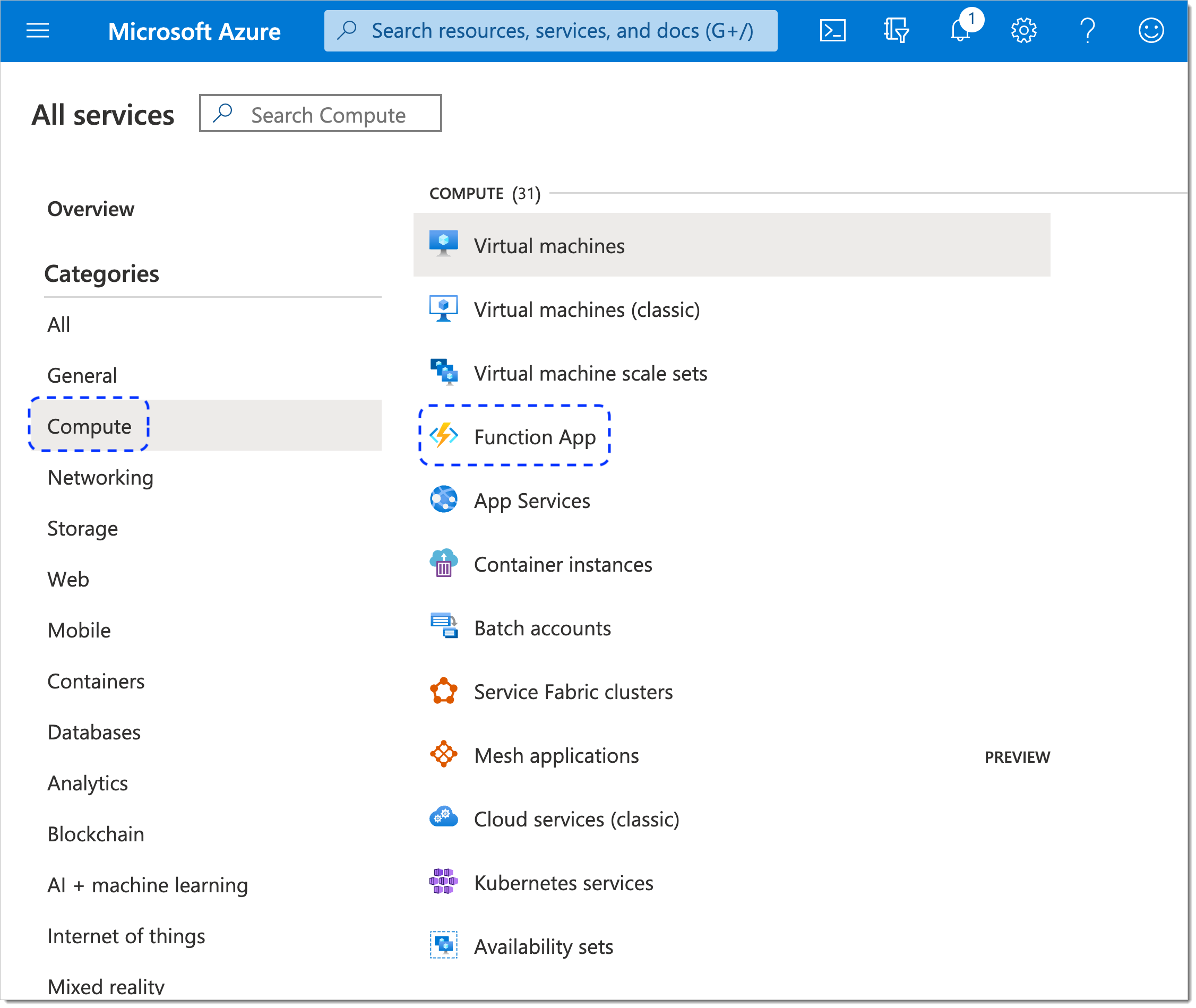Select the Databases category
The image size is (1196, 1008).
[x=94, y=732]
